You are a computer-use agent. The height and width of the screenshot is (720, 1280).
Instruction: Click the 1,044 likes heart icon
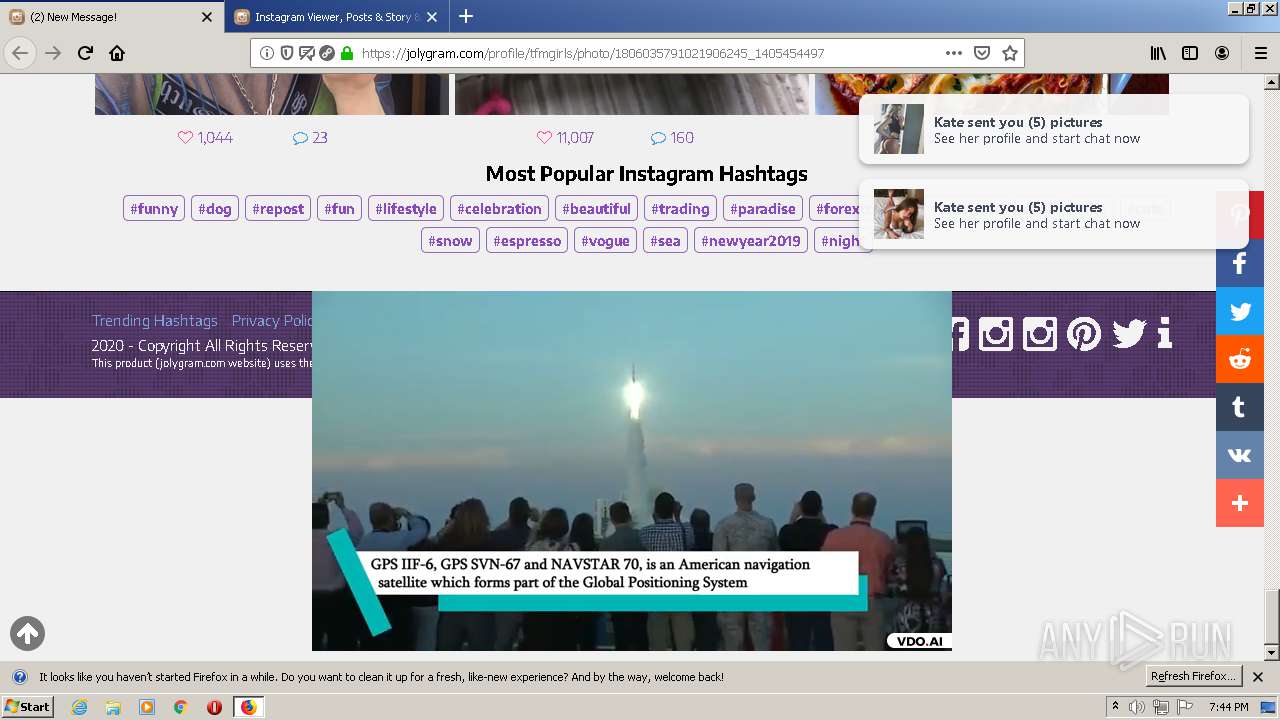(185, 138)
